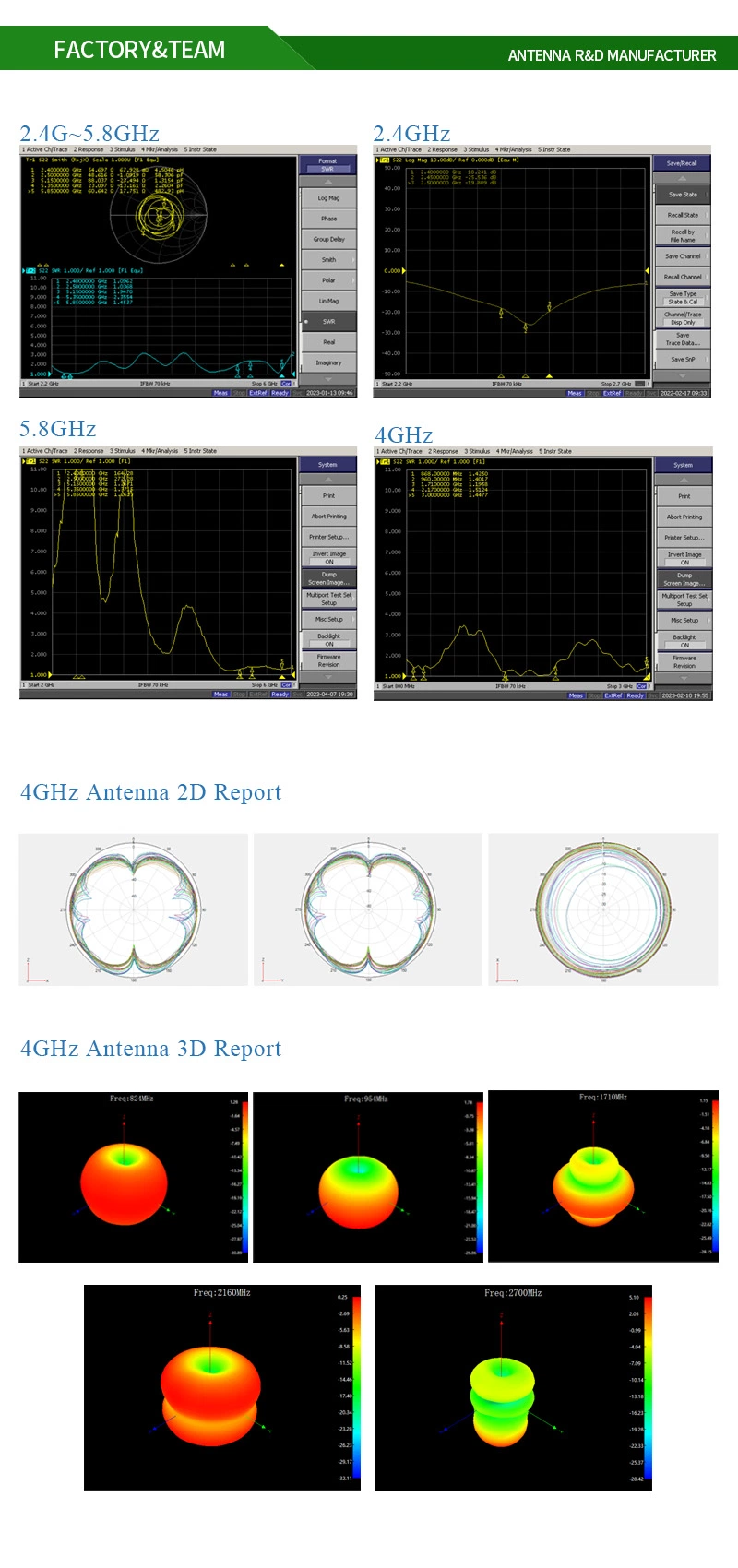Open Multiport Test Set Setup in 4GHz analyzer
This screenshot has height=1568, width=738.
[684, 600]
